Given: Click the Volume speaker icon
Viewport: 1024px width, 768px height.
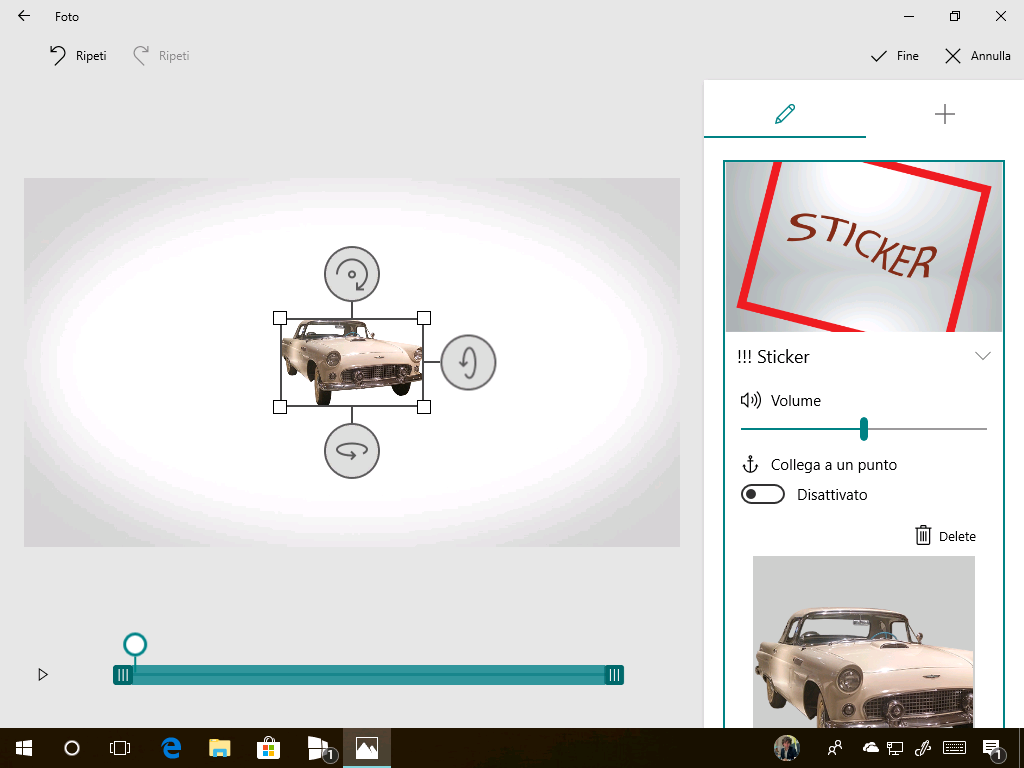Looking at the screenshot, I should 750,400.
